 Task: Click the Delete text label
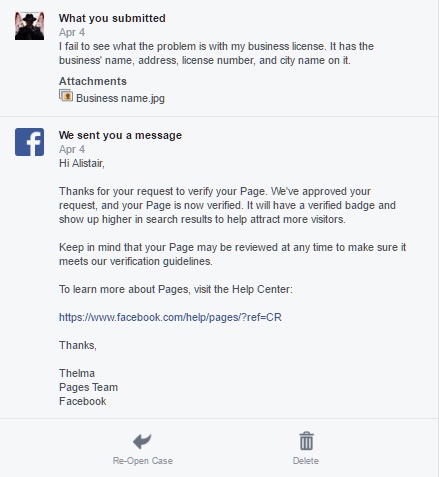pos(306,461)
